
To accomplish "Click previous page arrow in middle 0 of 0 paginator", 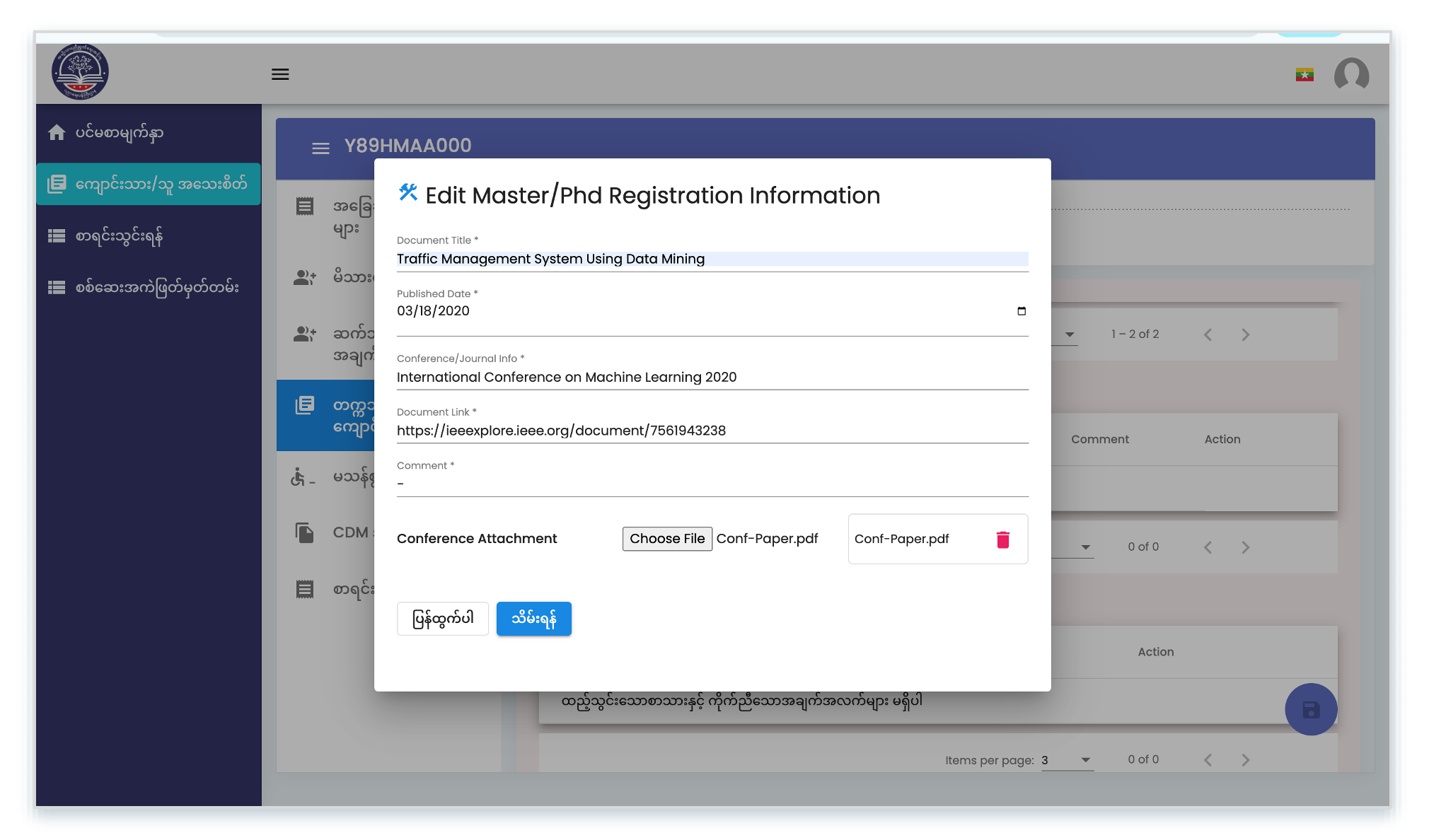I will [x=1208, y=547].
